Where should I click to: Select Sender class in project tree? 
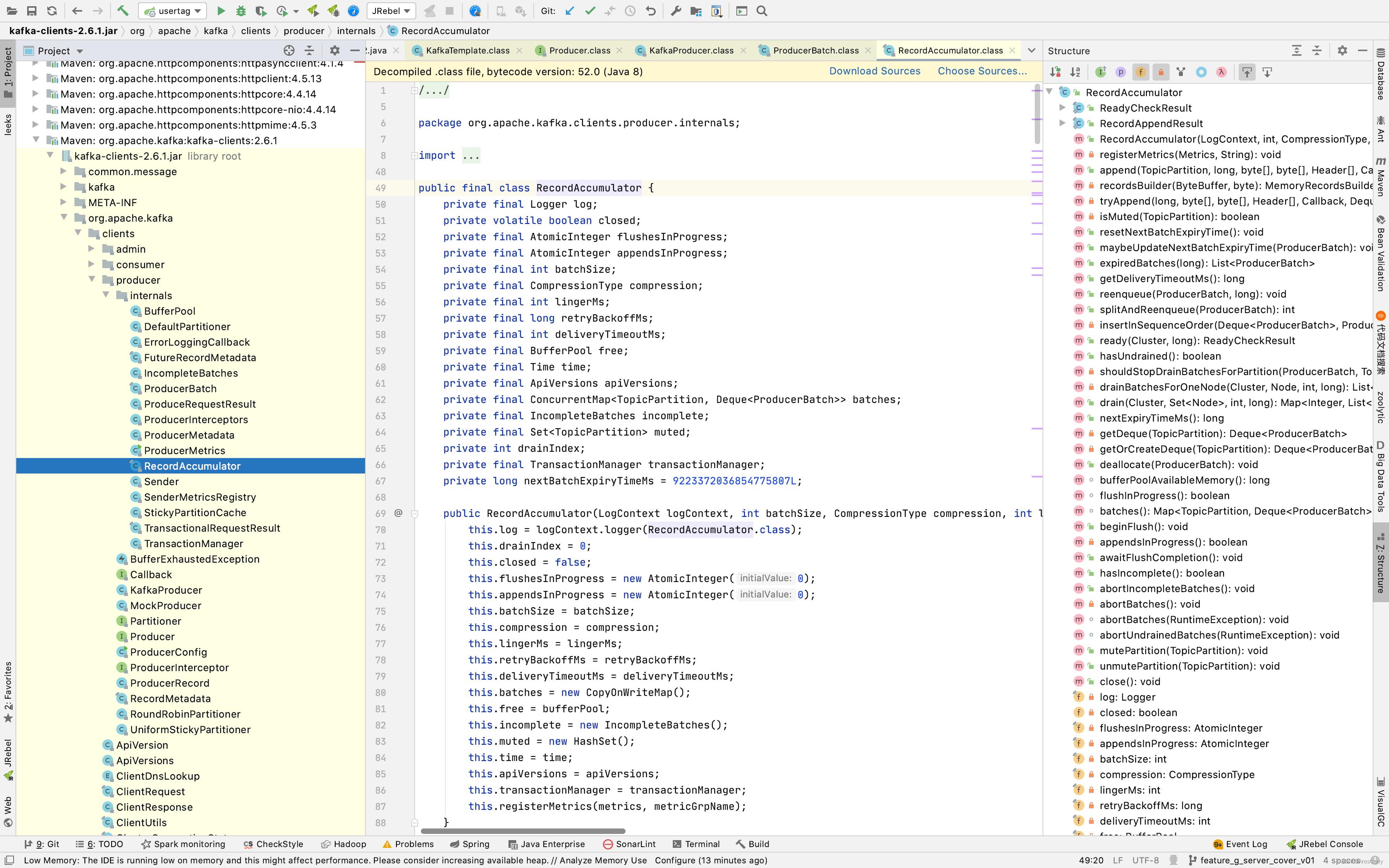click(x=161, y=481)
